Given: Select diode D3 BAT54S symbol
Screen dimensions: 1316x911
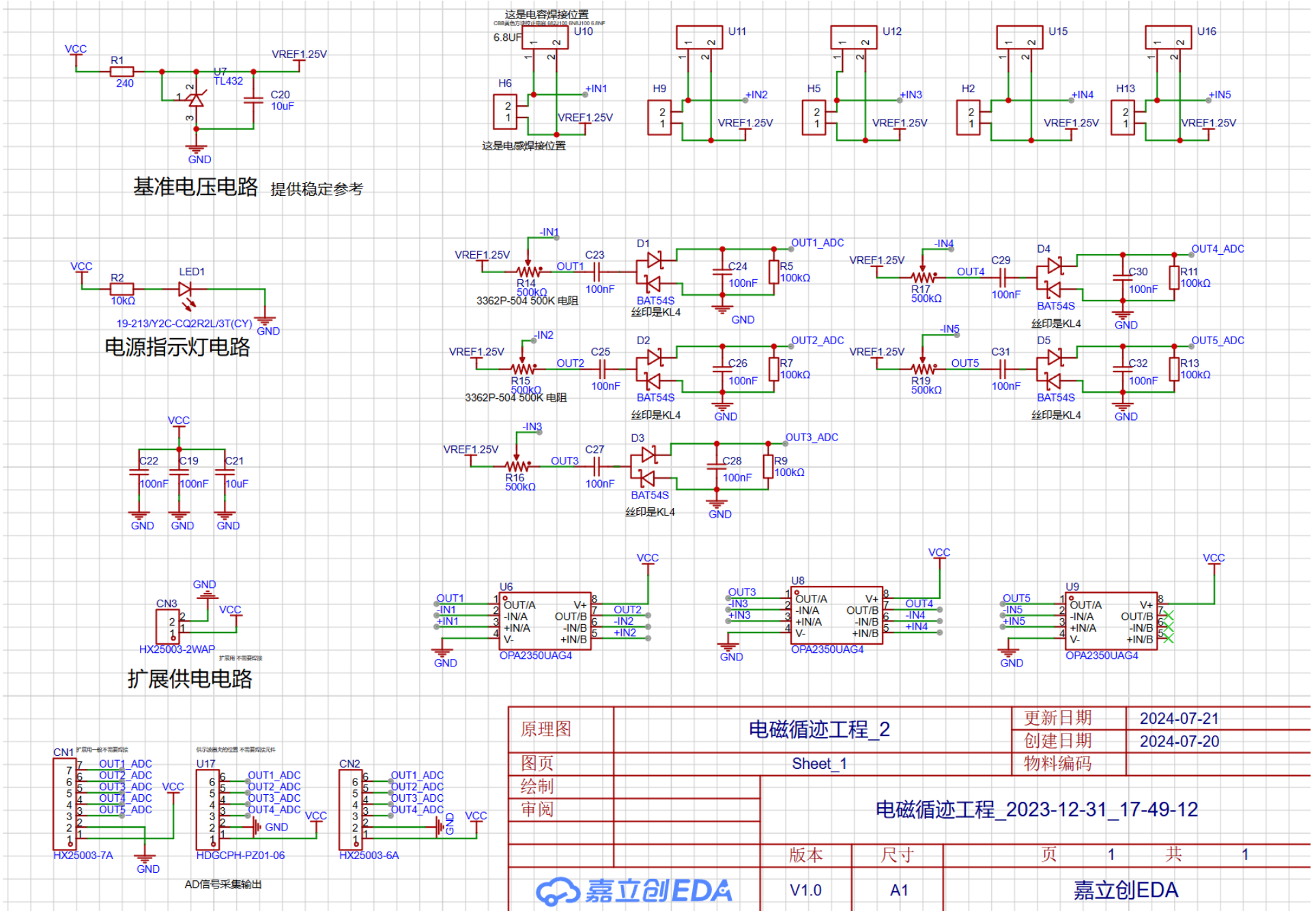Looking at the screenshot, I should [647, 467].
